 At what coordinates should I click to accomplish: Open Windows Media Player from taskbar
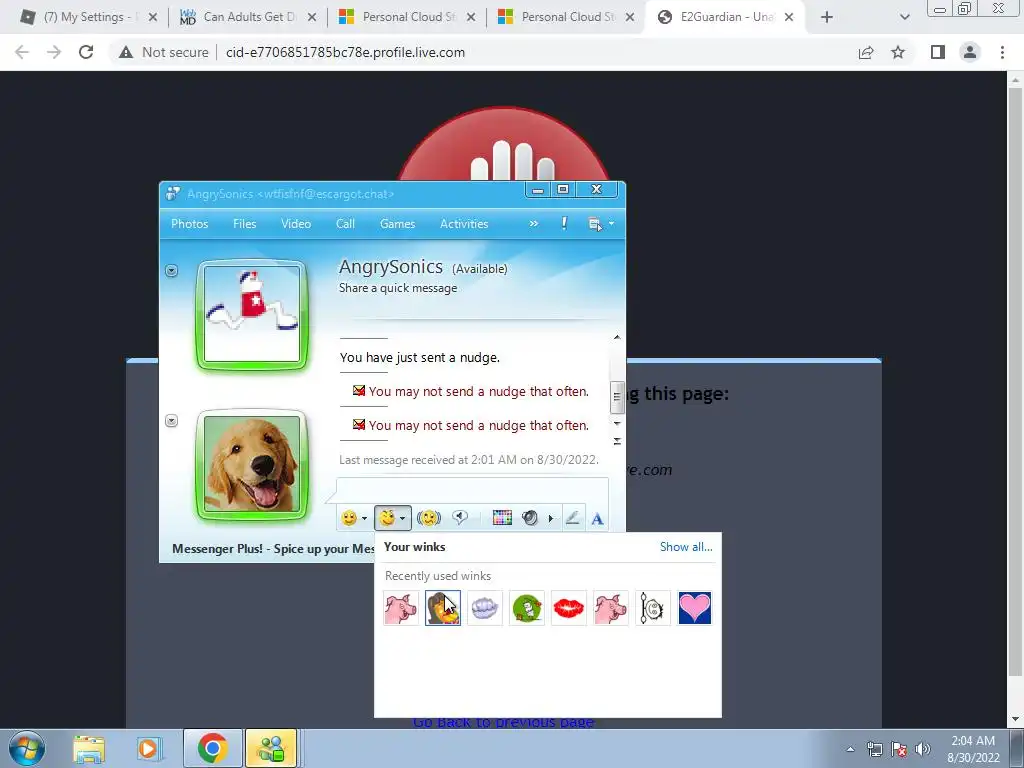pos(148,749)
